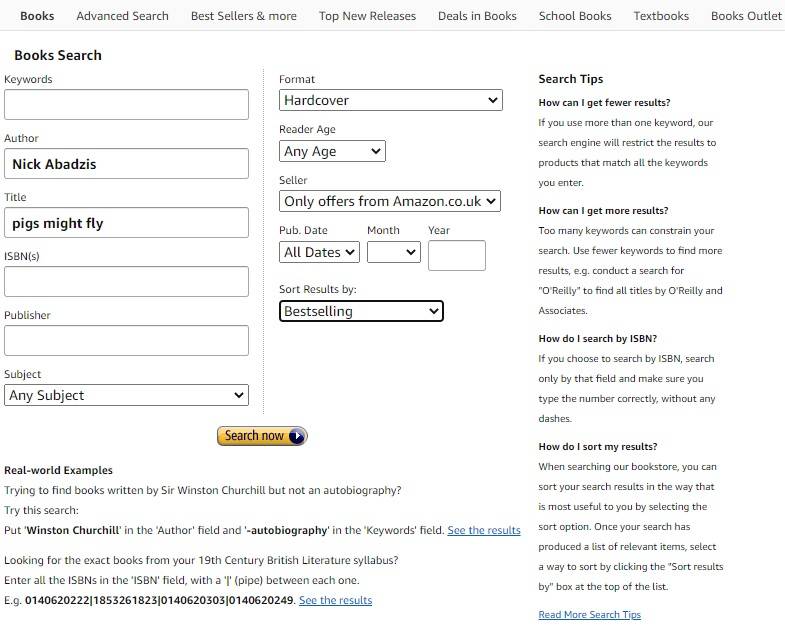Expand the Reader Age dropdown
Screen dimensions: 785x637
point(332,151)
